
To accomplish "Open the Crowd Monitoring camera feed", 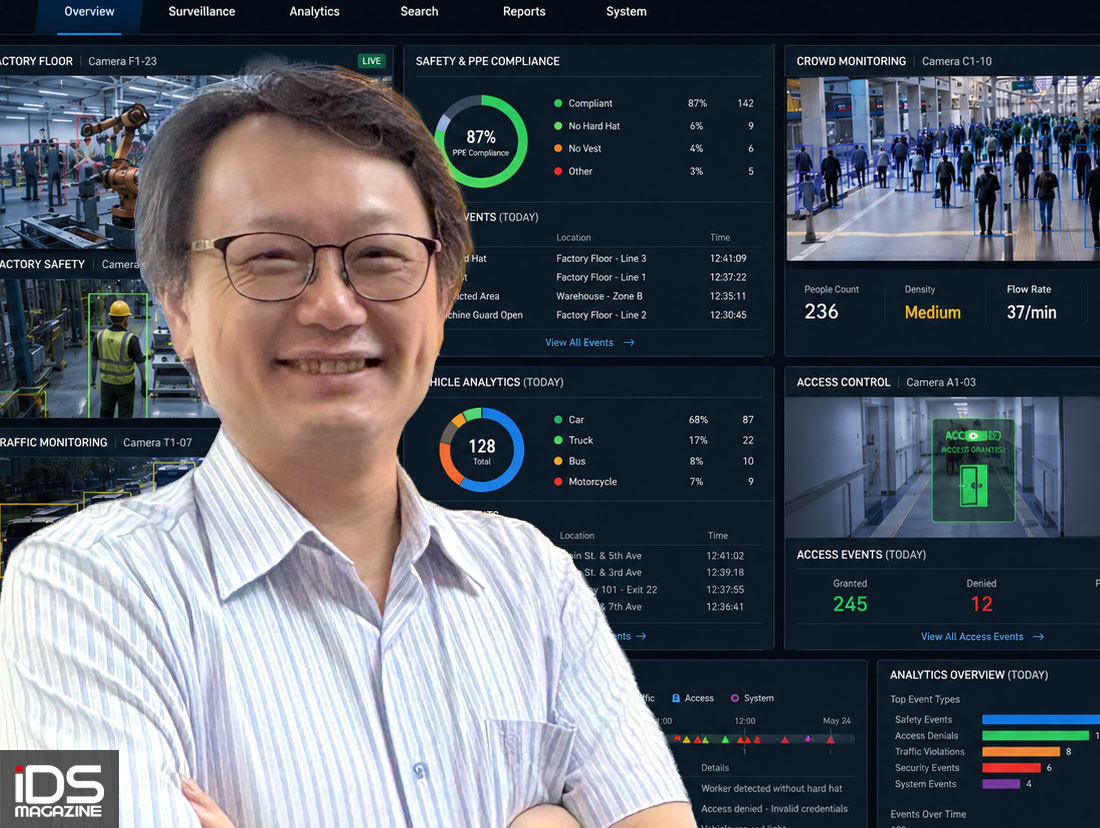I will [x=943, y=168].
